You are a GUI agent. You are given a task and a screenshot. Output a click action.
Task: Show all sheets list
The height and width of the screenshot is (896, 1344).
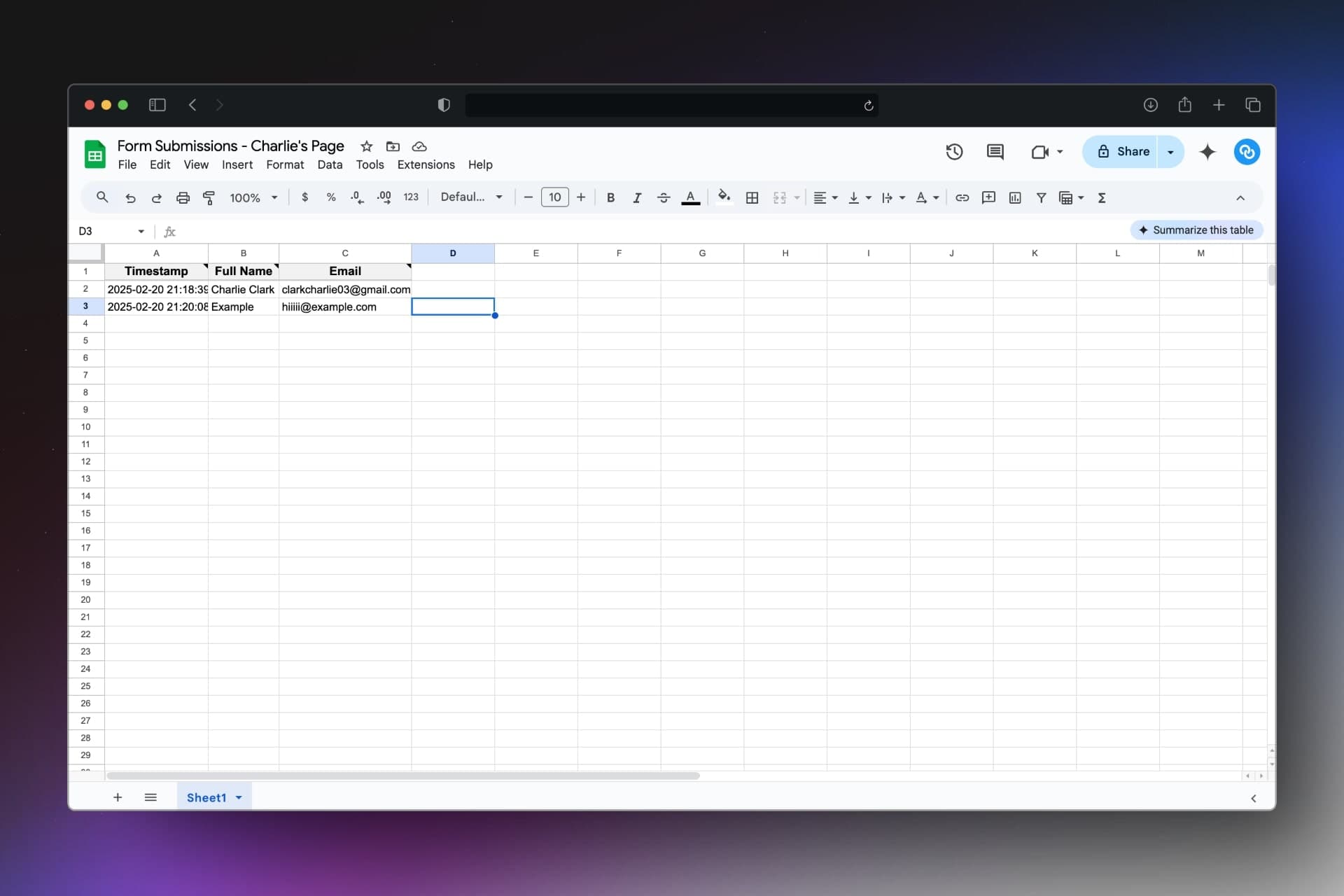click(x=150, y=797)
